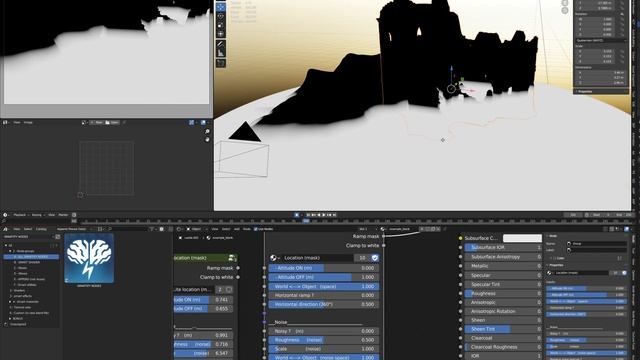Open the Node menu in node editor
640x360 pixels.
(x=247, y=229)
